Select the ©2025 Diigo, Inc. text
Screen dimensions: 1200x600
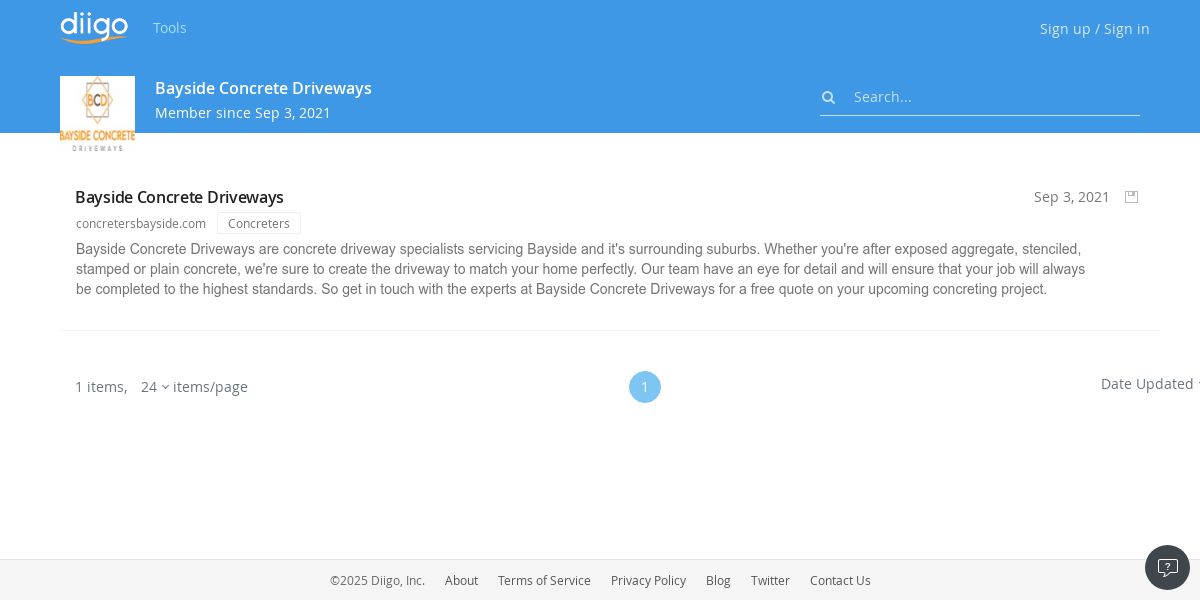(377, 581)
